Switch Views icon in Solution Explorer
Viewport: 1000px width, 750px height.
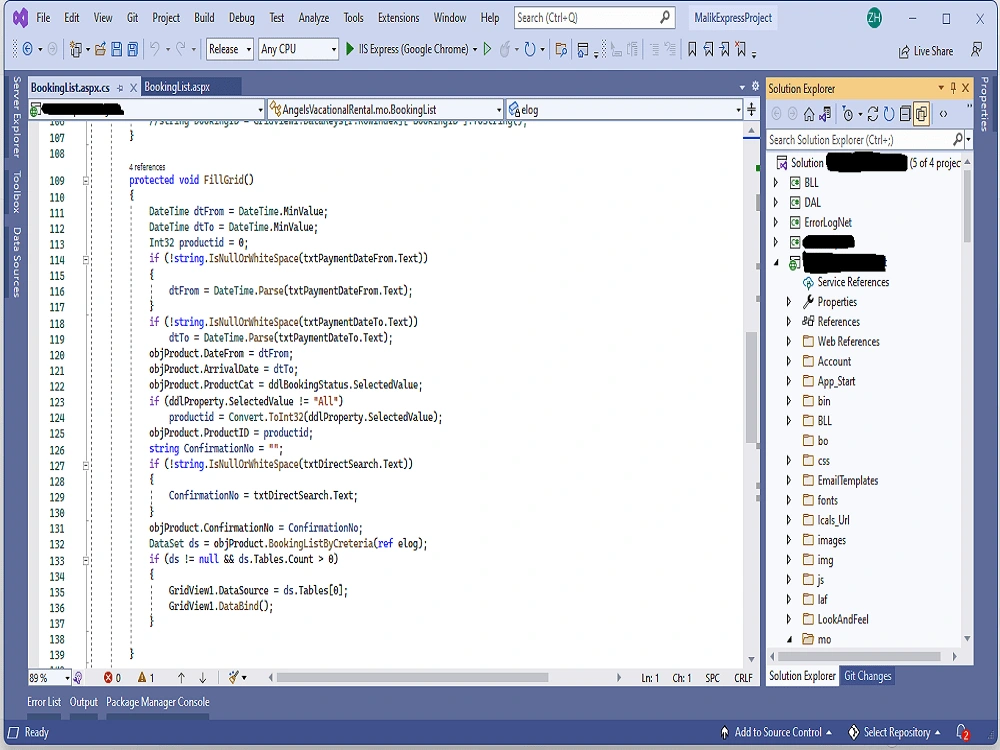click(x=825, y=114)
